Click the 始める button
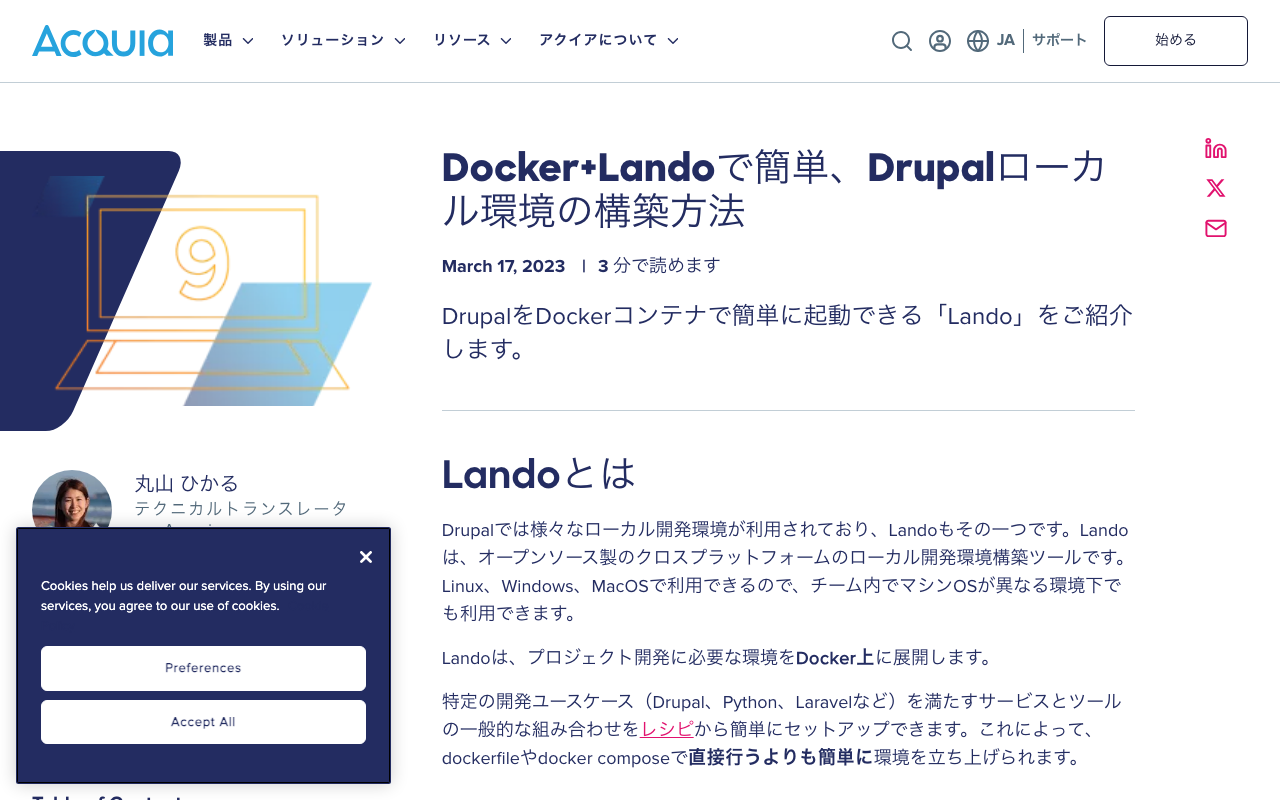Image resolution: width=1280 pixels, height=800 pixels. coord(1175,41)
